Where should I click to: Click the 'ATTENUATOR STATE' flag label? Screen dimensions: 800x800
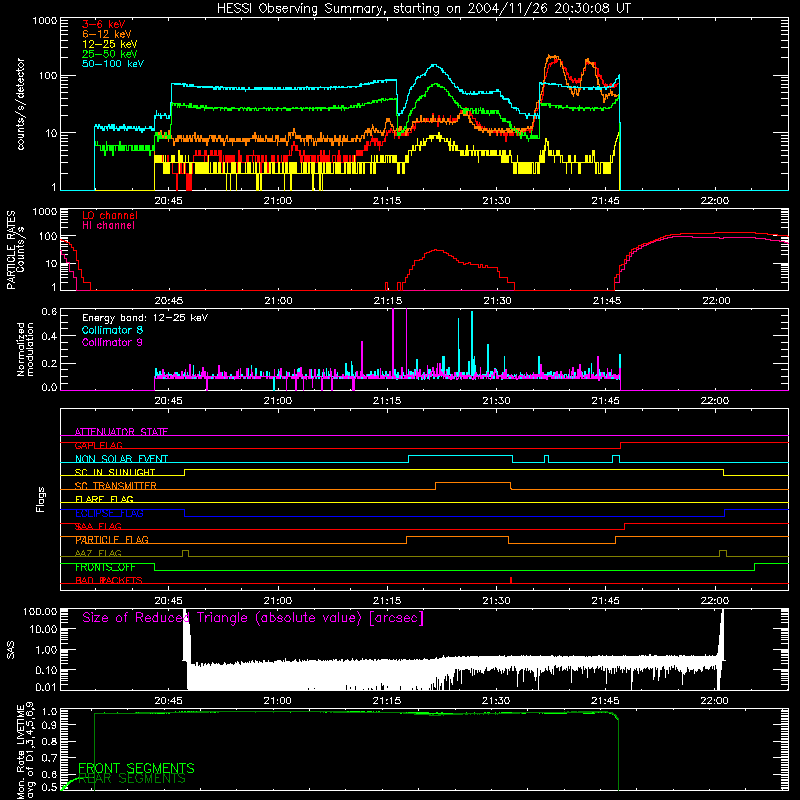(121, 432)
